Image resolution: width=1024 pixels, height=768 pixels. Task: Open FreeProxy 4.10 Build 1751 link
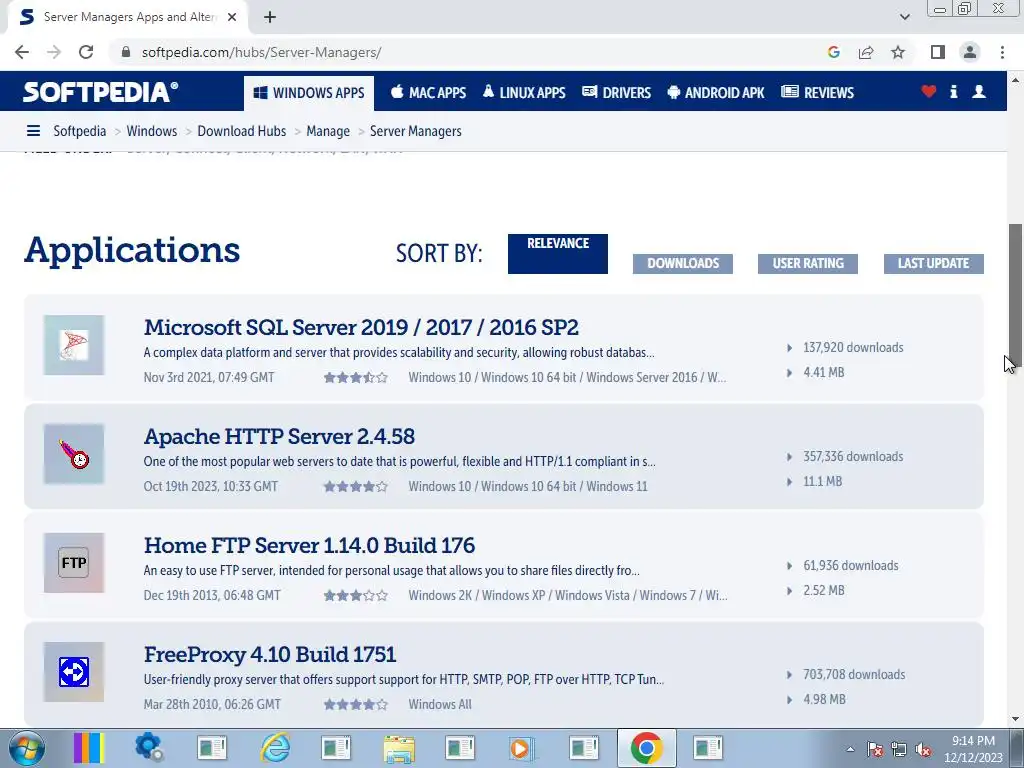(270, 654)
